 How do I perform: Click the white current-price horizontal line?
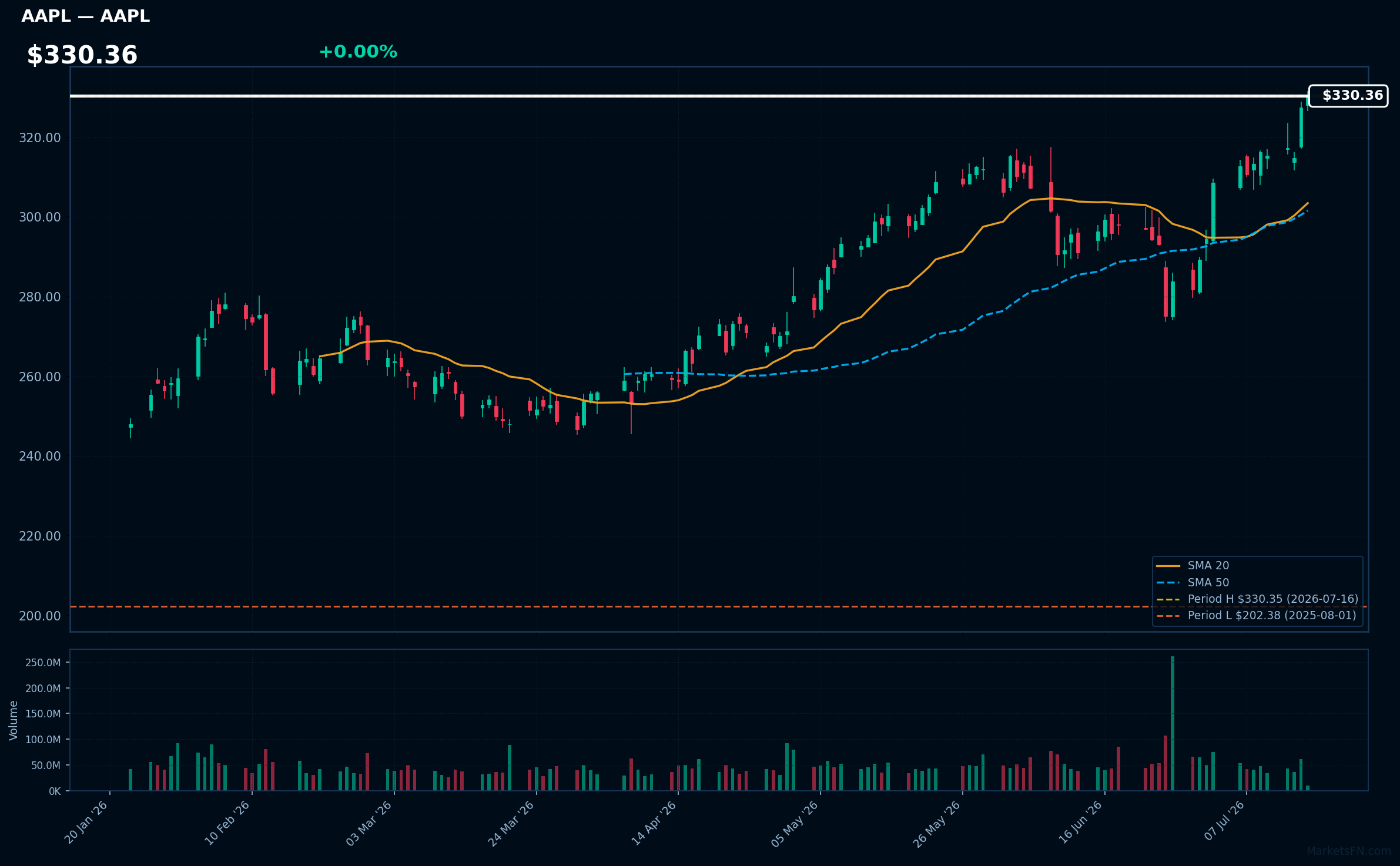(689, 96)
